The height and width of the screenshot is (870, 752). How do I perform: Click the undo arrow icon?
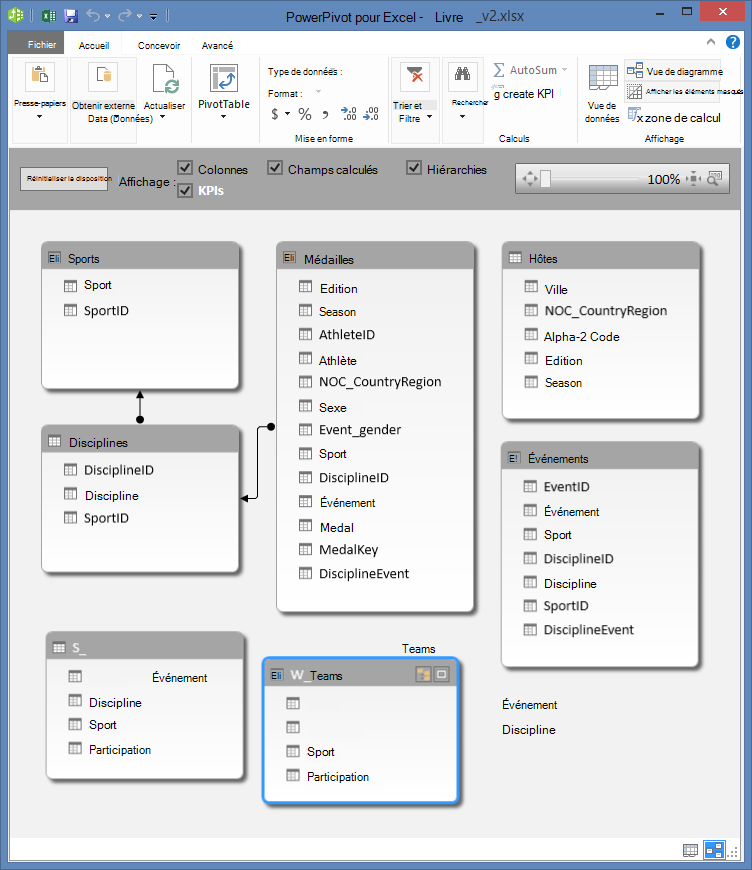coord(93,16)
